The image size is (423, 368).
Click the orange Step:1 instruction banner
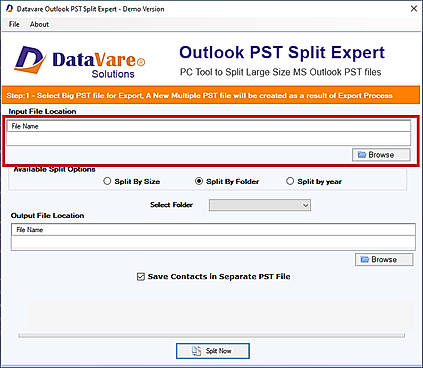(x=211, y=95)
